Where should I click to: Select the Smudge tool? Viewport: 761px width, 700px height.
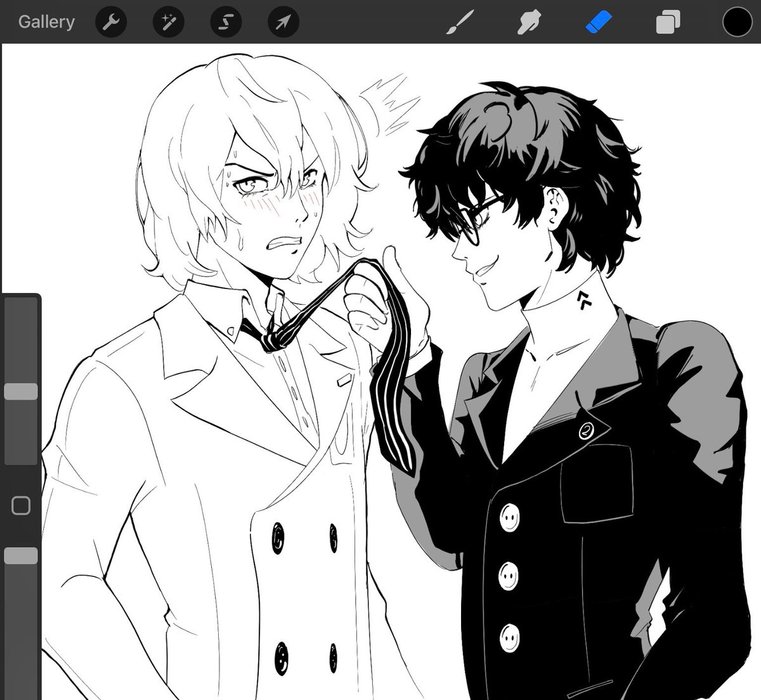coord(529,22)
